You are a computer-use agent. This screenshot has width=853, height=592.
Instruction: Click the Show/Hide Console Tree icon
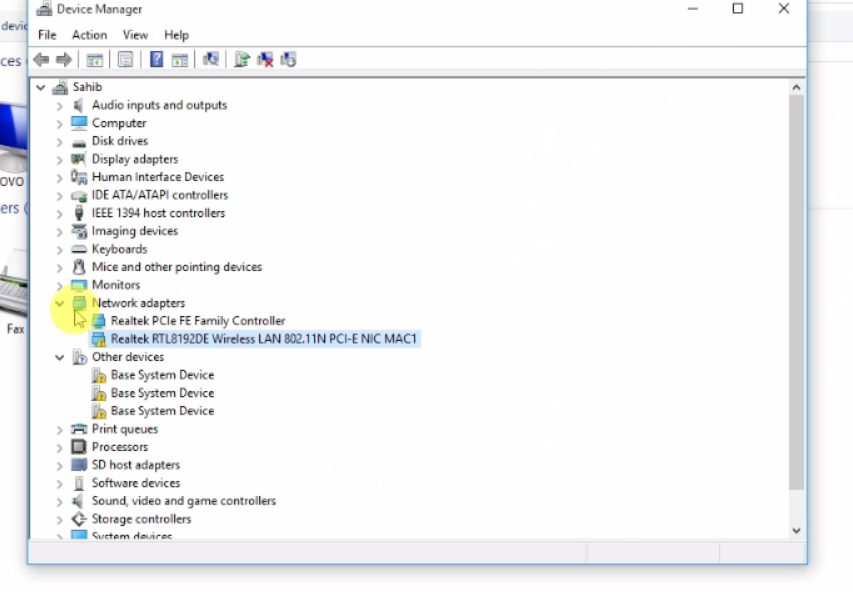[94, 59]
